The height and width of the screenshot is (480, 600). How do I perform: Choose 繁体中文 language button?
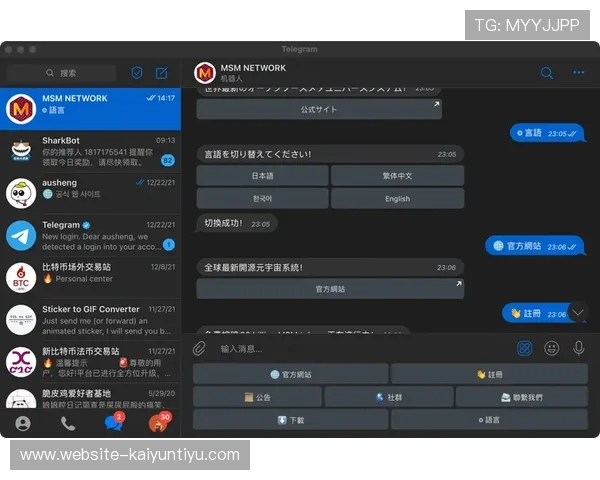(398, 176)
